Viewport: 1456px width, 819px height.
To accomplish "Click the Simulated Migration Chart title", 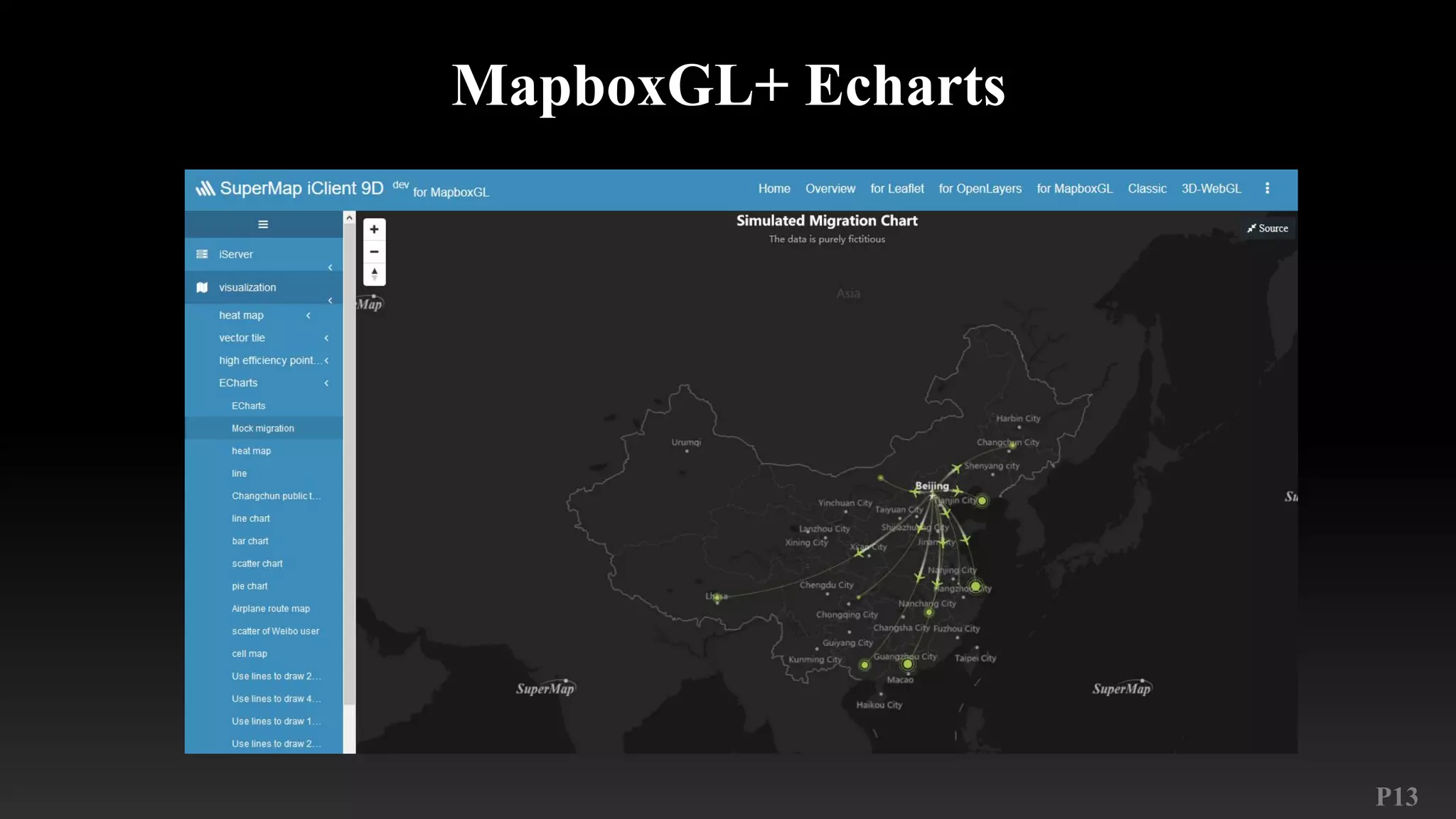I will pos(827,221).
